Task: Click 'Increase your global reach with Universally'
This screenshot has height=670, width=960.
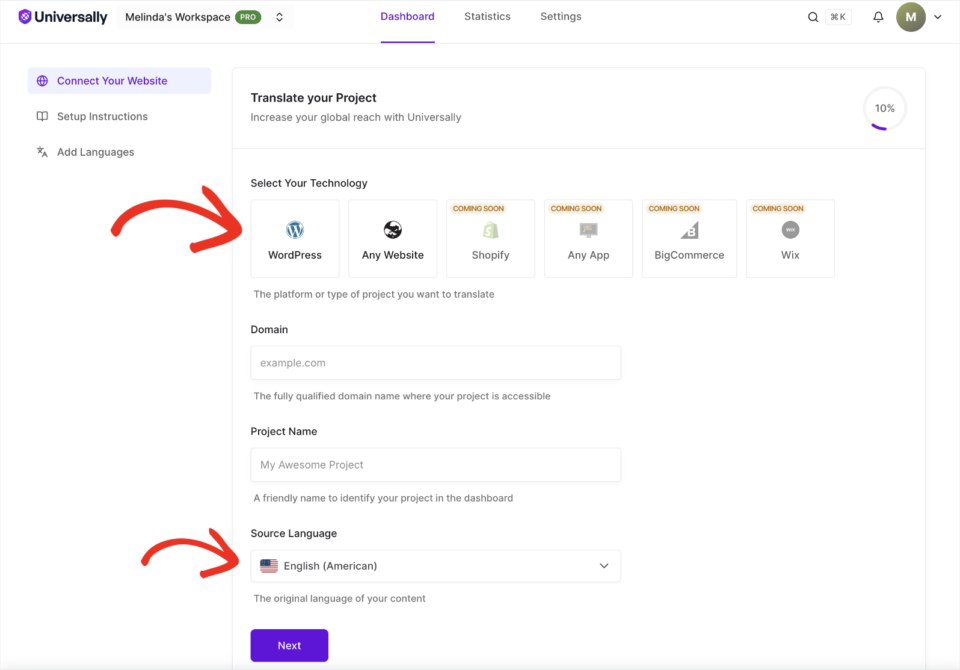Action: coord(356,117)
